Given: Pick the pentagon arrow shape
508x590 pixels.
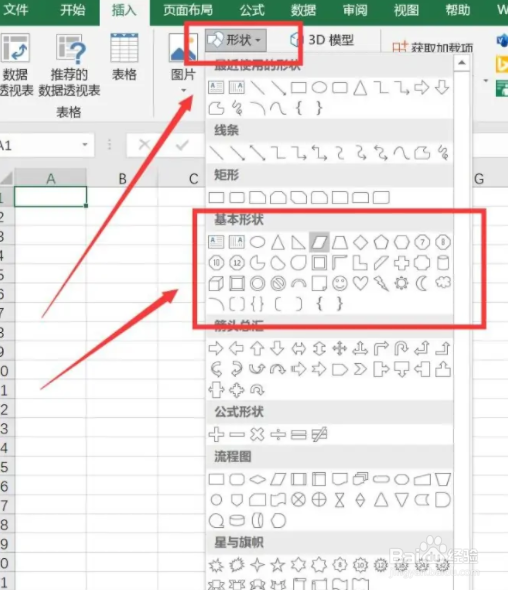Looking at the screenshot, I should pyautogui.click(x=339, y=369).
